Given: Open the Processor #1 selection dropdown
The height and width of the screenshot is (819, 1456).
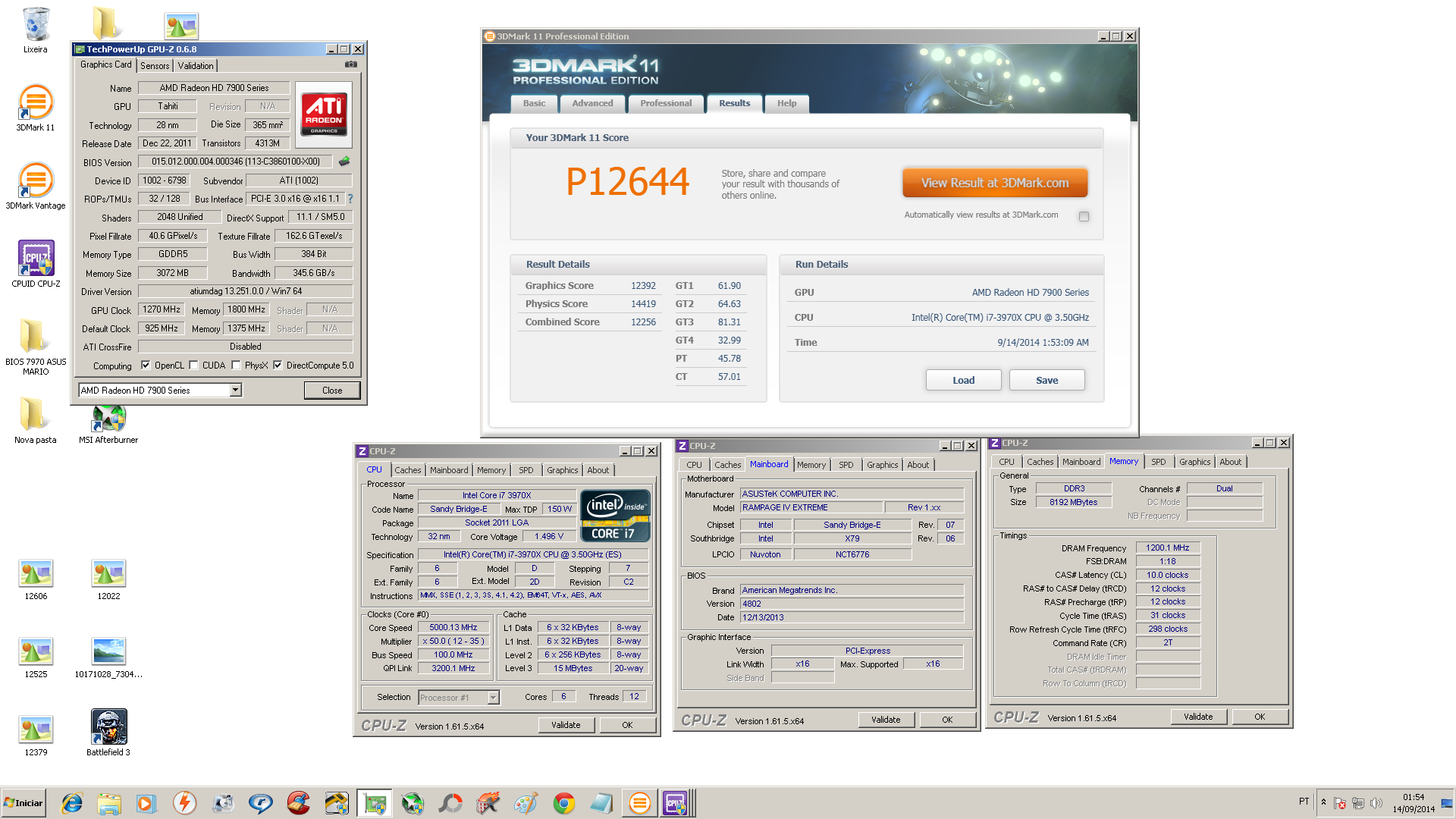Looking at the screenshot, I should click(x=494, y=697).
